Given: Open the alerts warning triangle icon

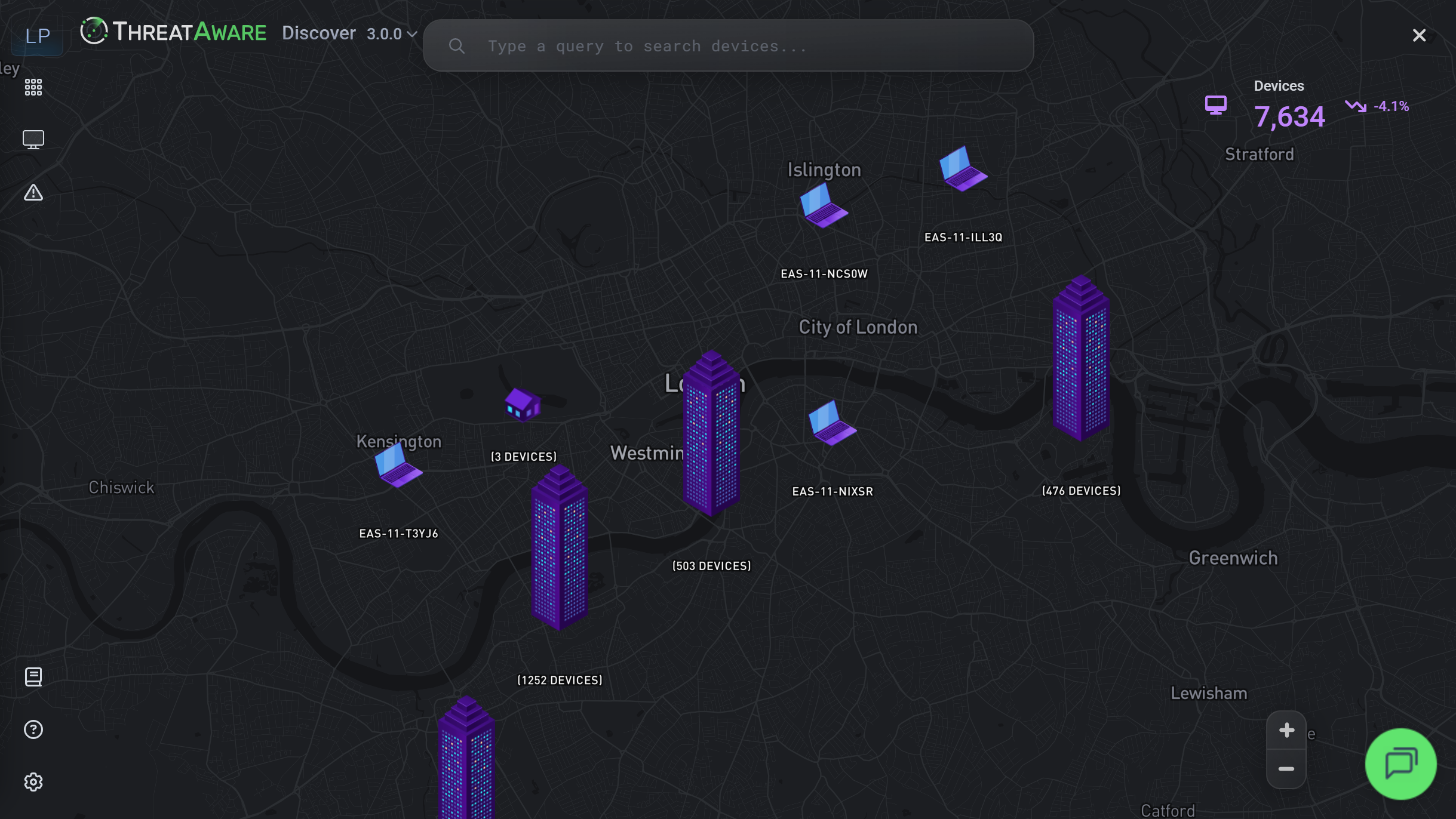Looking at the screenshot, I should 33,192.
